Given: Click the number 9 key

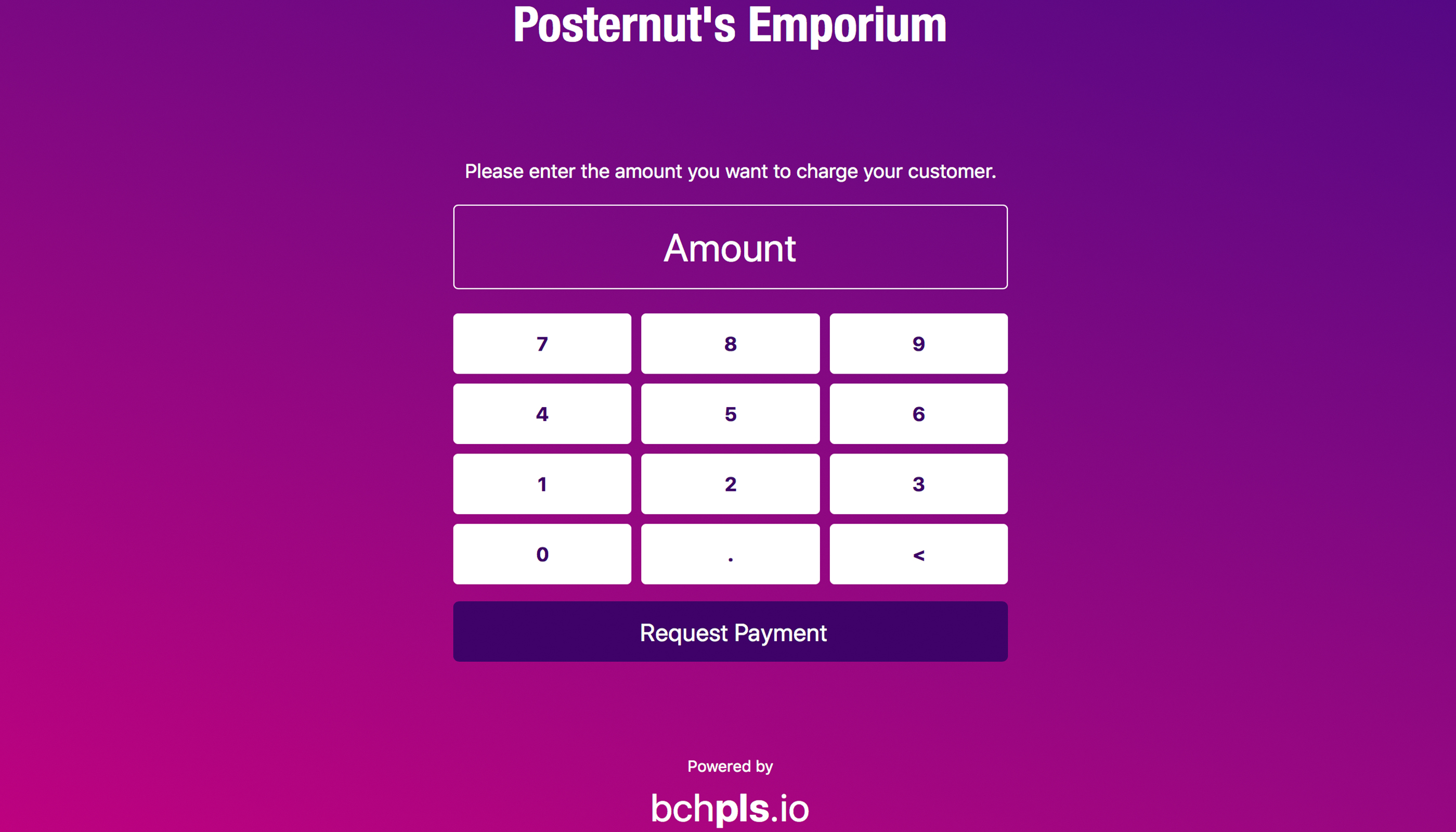Looking at the screenshot, I should pos(918,342).
